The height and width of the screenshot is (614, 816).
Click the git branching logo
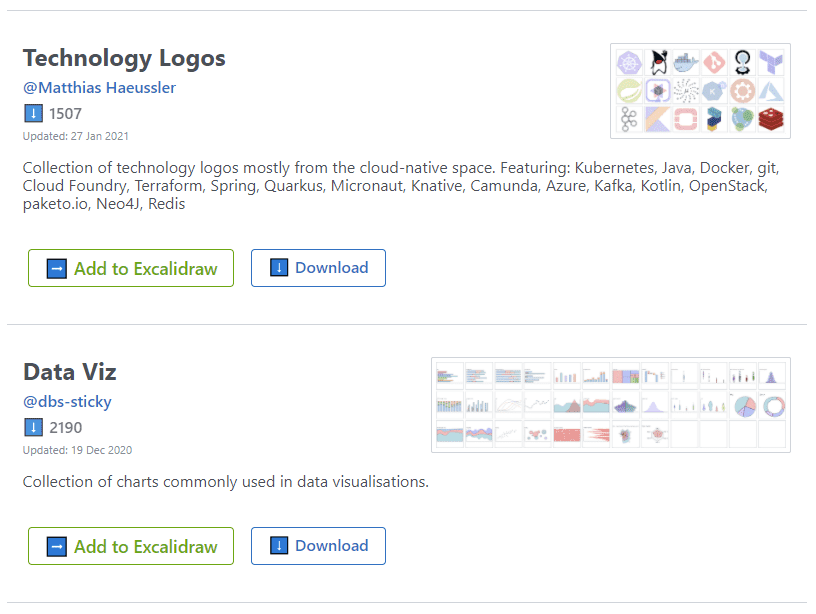point(713,62)
